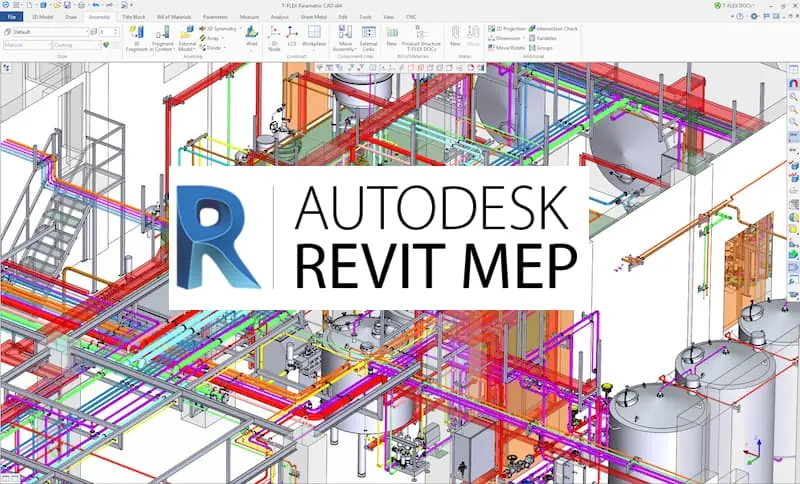Switch to the Title Block tab

pyautogui.click(x=134, y=17)
